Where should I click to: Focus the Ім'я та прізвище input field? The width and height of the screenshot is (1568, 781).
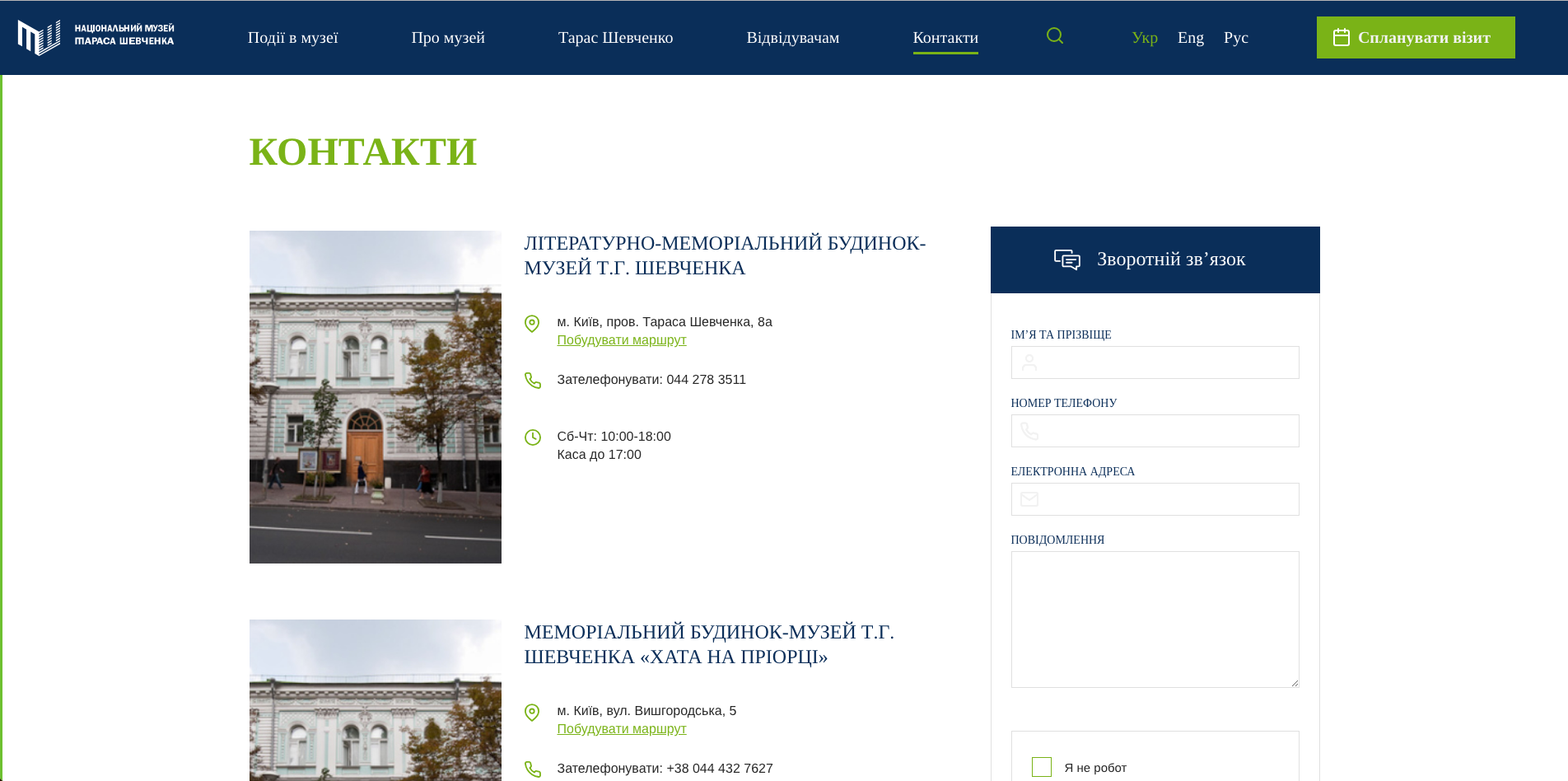click(x=1155, y=362)
